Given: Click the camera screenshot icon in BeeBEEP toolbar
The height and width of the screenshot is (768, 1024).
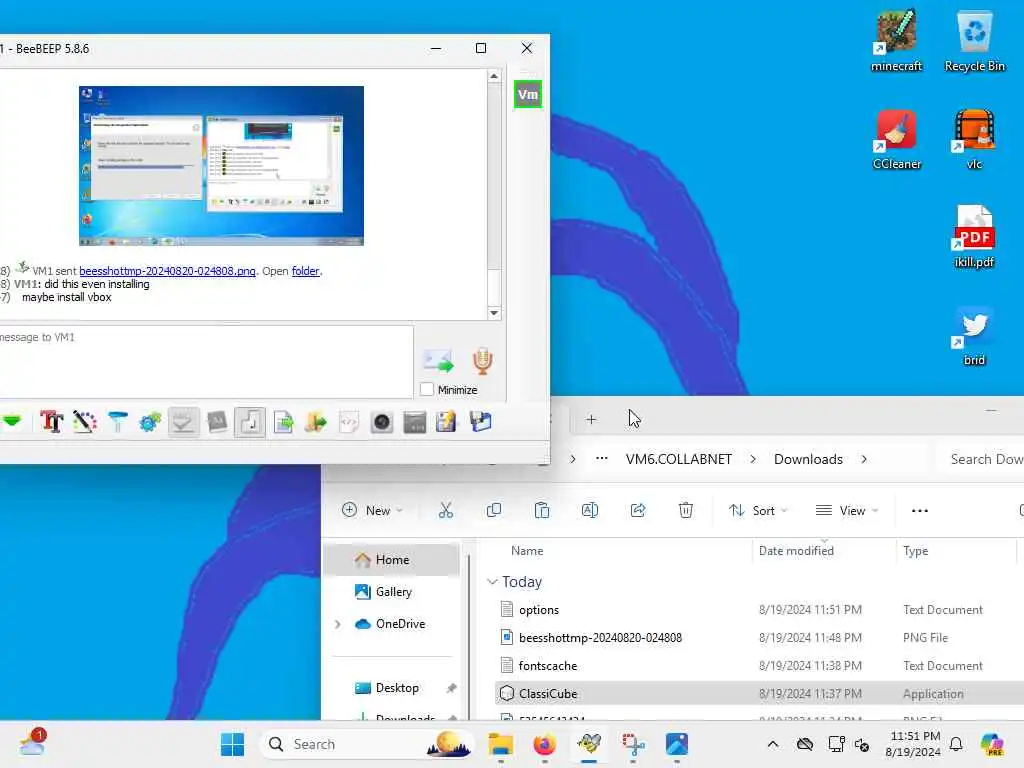Looking at the screenshot, I should point(381,422).
